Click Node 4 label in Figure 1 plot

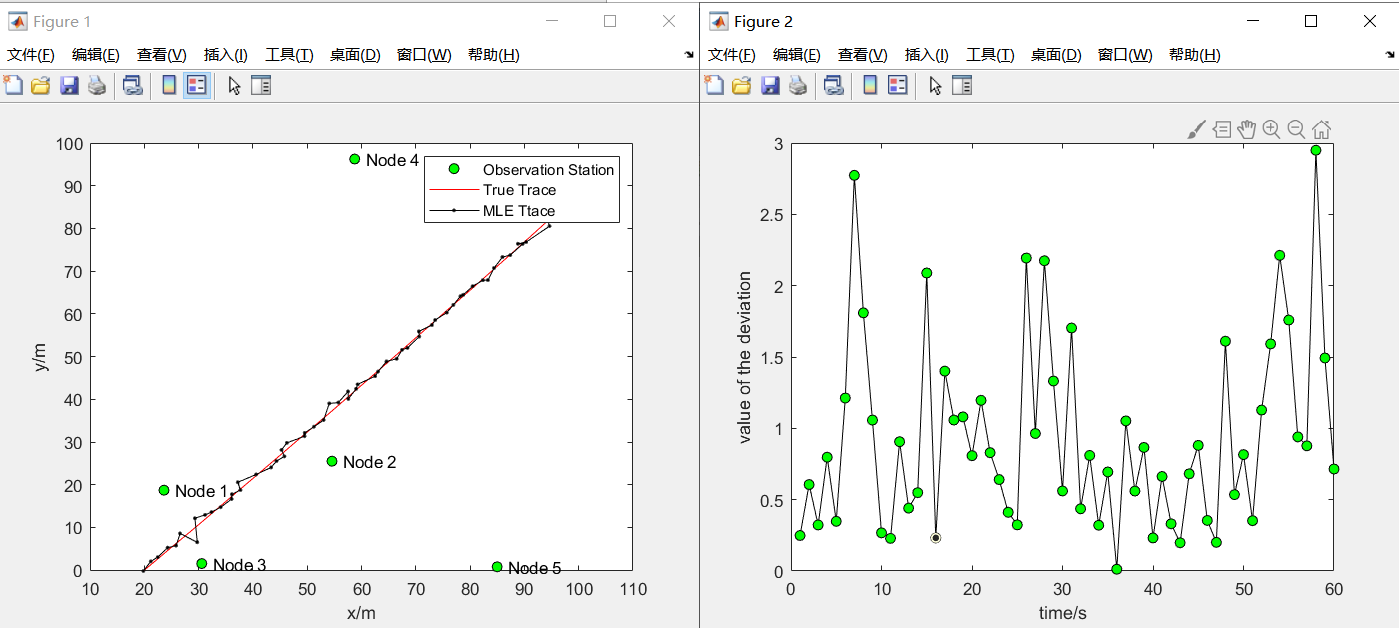(392, 160)
